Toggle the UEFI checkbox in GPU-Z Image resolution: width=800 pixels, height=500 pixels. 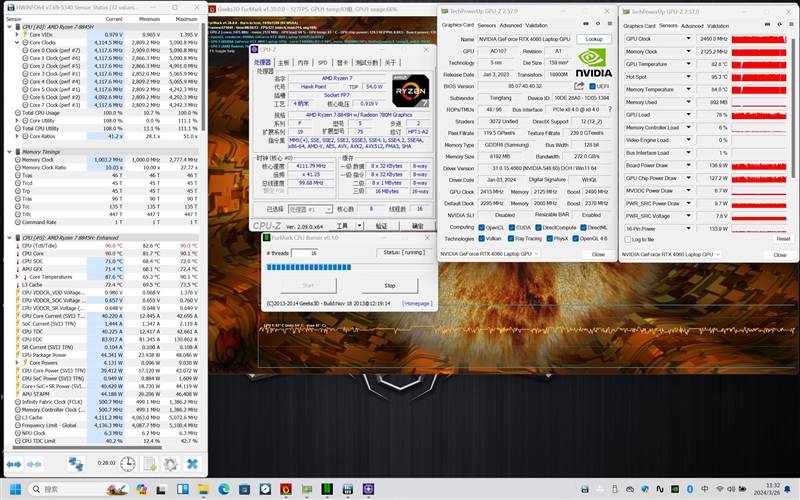coord(593,87)
